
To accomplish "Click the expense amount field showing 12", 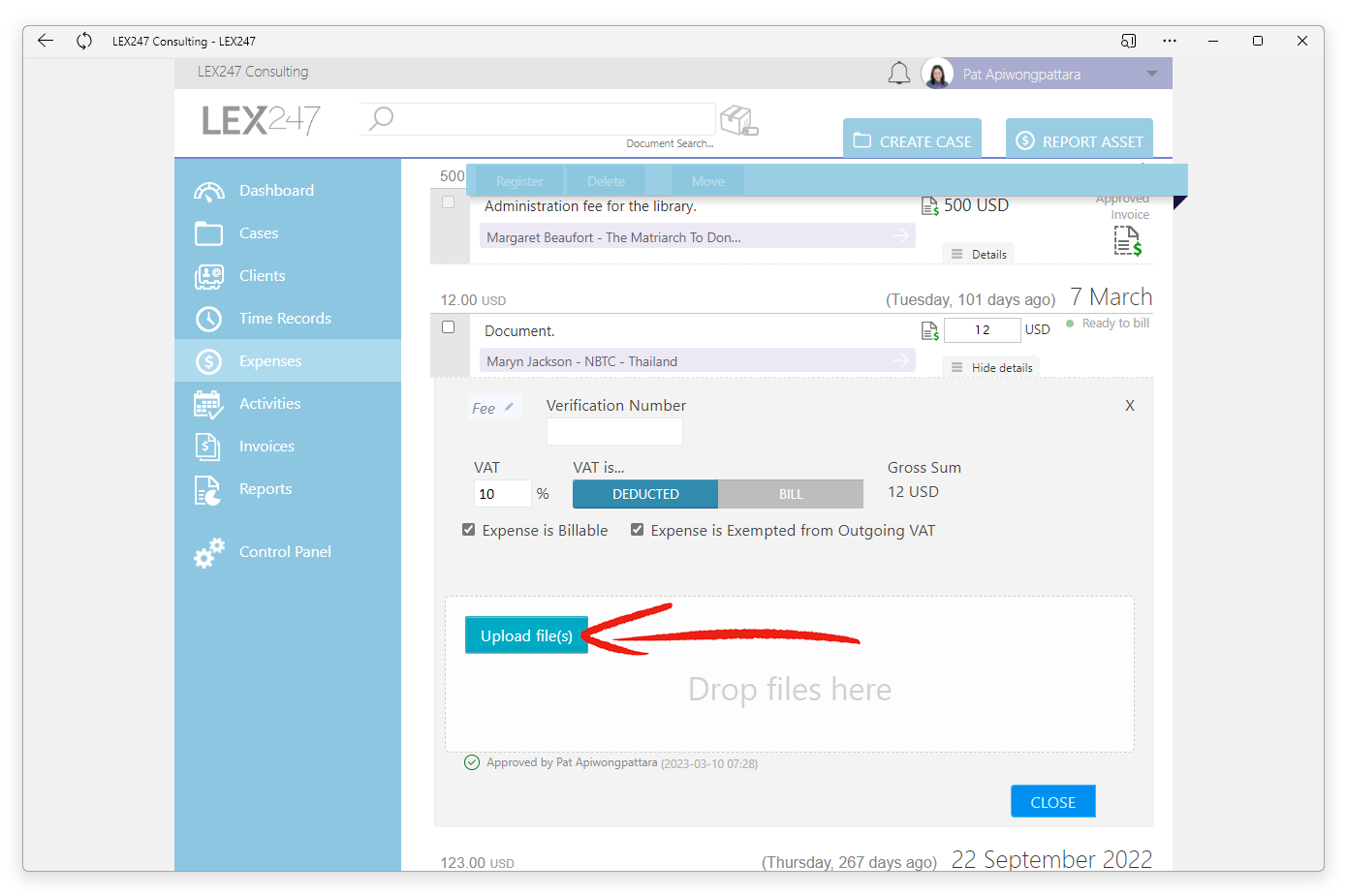I will coord(982,330).
